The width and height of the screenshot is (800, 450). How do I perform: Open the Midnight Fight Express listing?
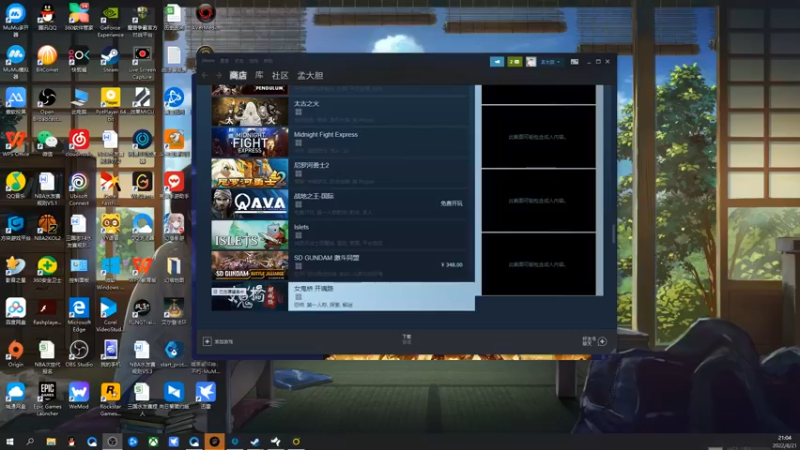[343, 142]
